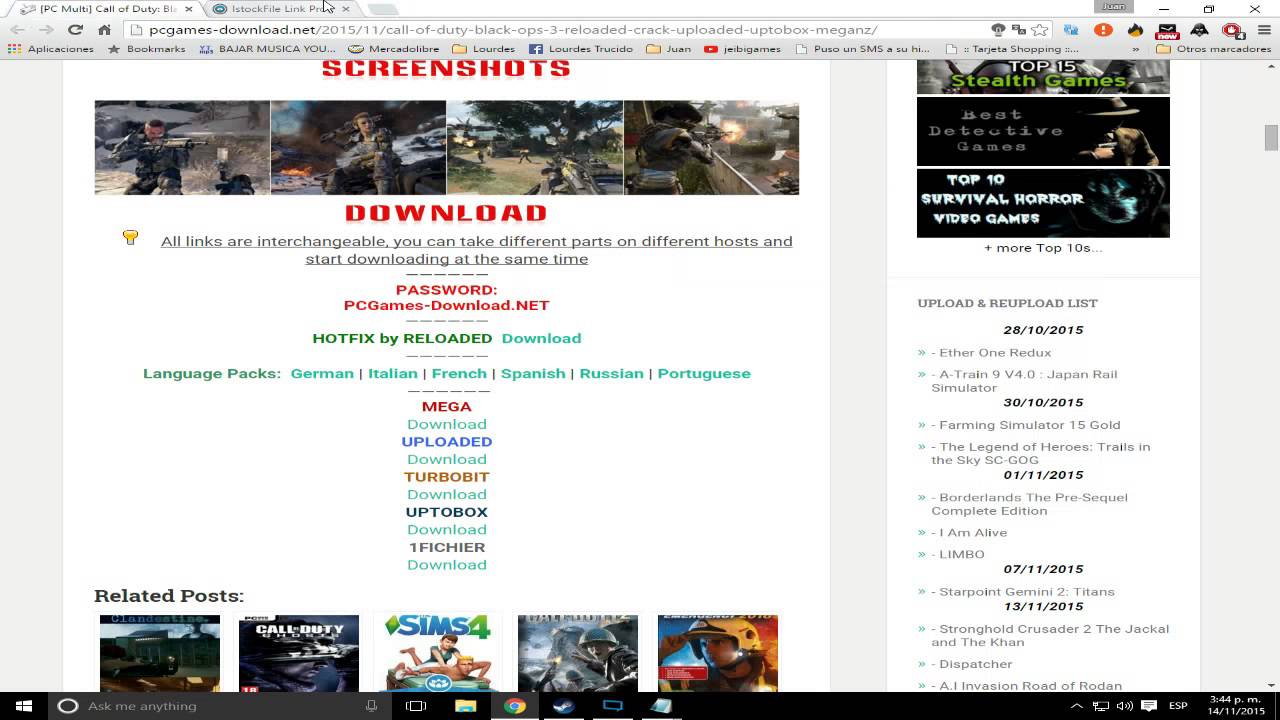Close the Call of Duty tab
The image size is (1280, 720).
point(188,9)
